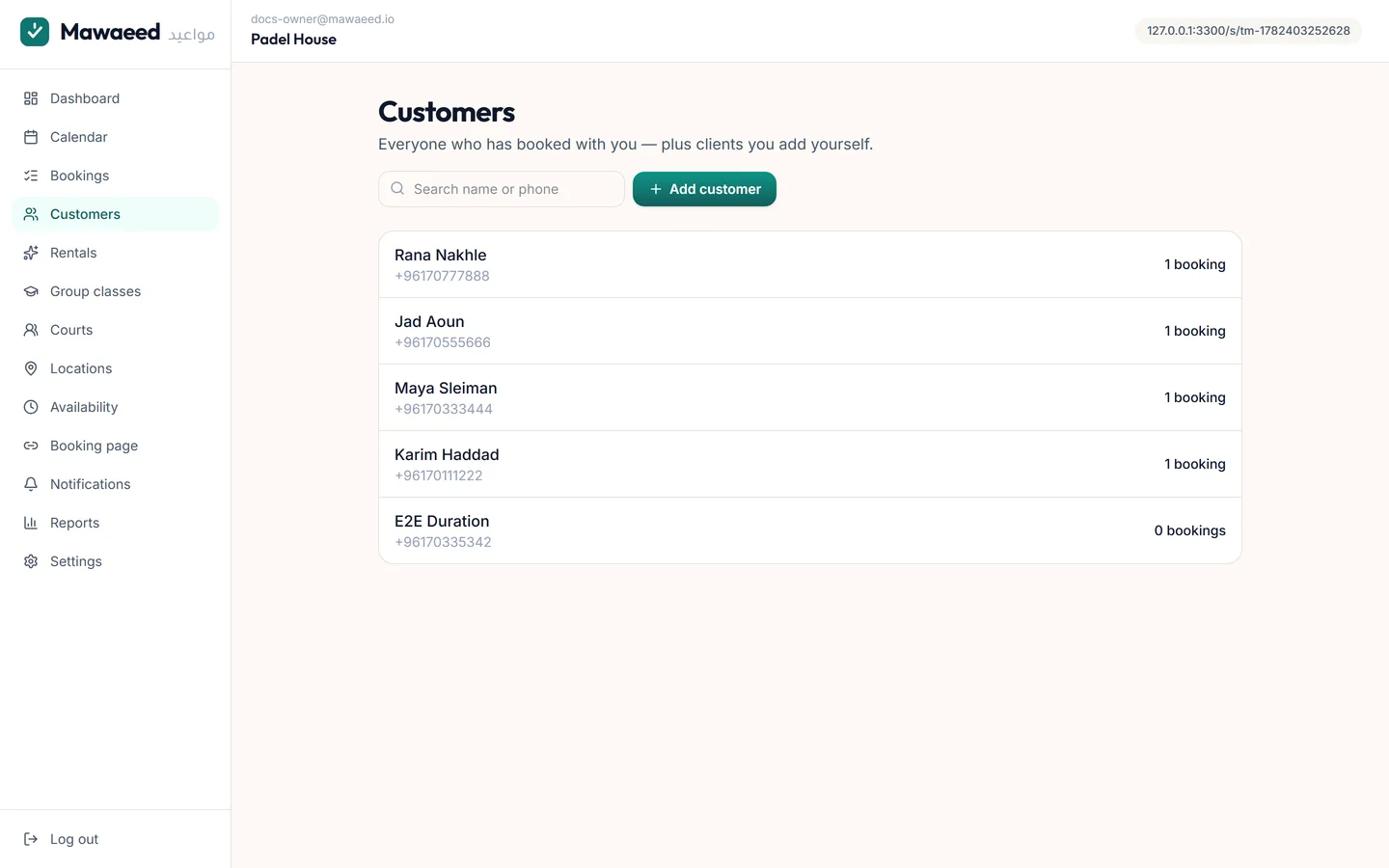Viewport: 1389px width, 868px height.
Task: Navigate to Group classes
Action: (x=116, y=291)
